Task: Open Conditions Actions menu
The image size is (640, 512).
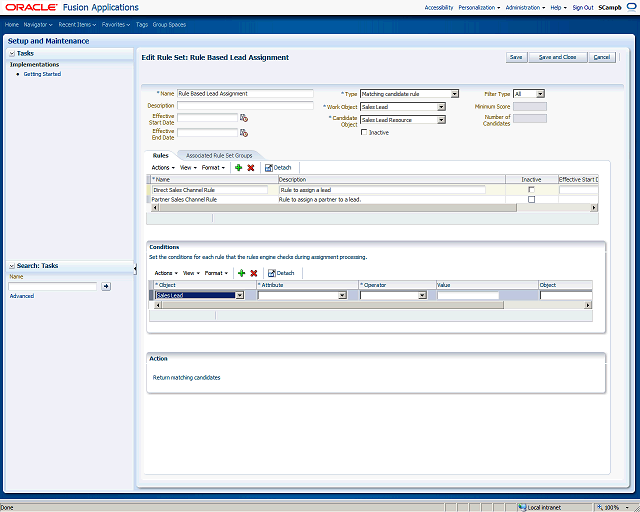Action: [x=166, y=273]
